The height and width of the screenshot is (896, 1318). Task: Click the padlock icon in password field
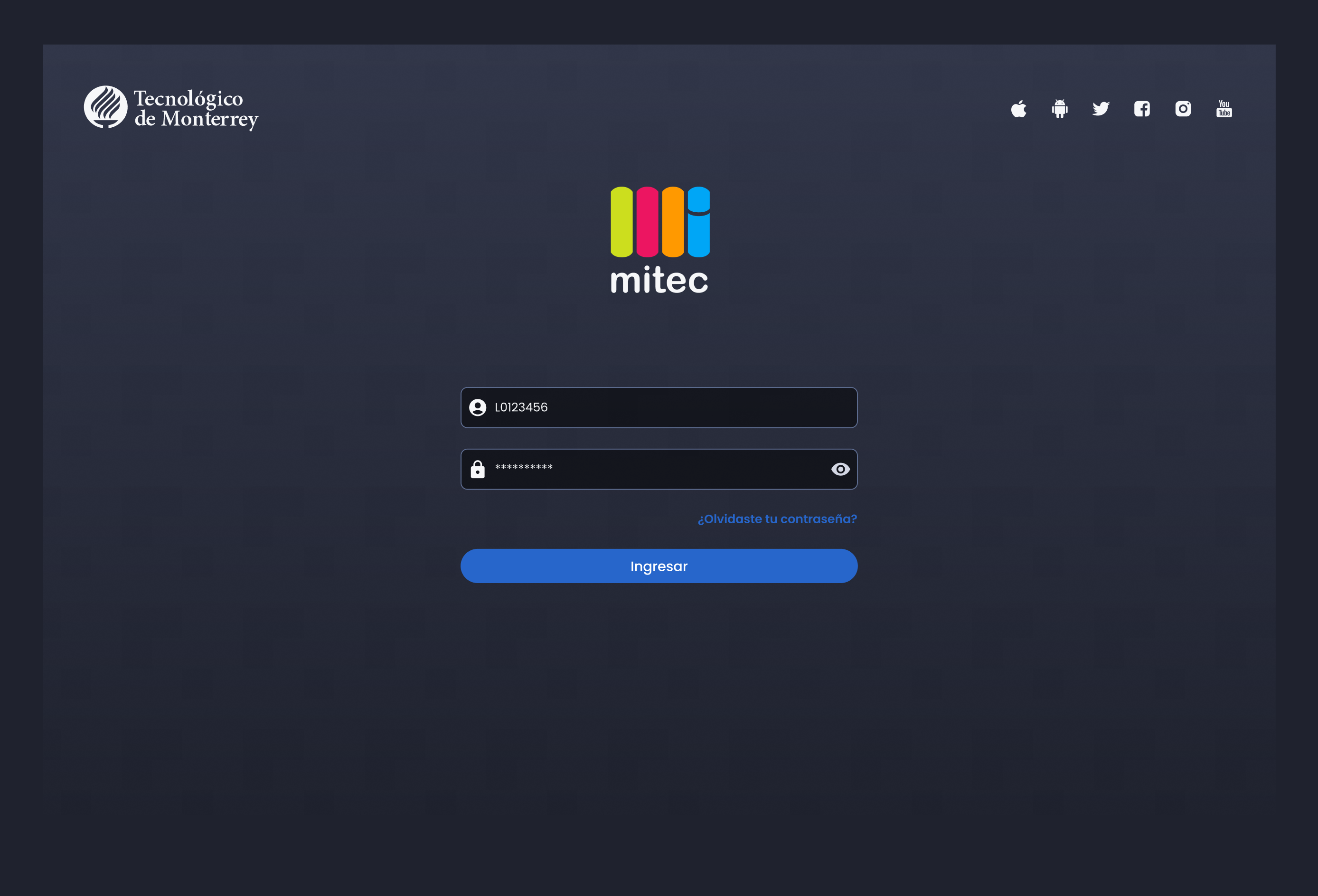pyautogui.click(x=478, y=469)
